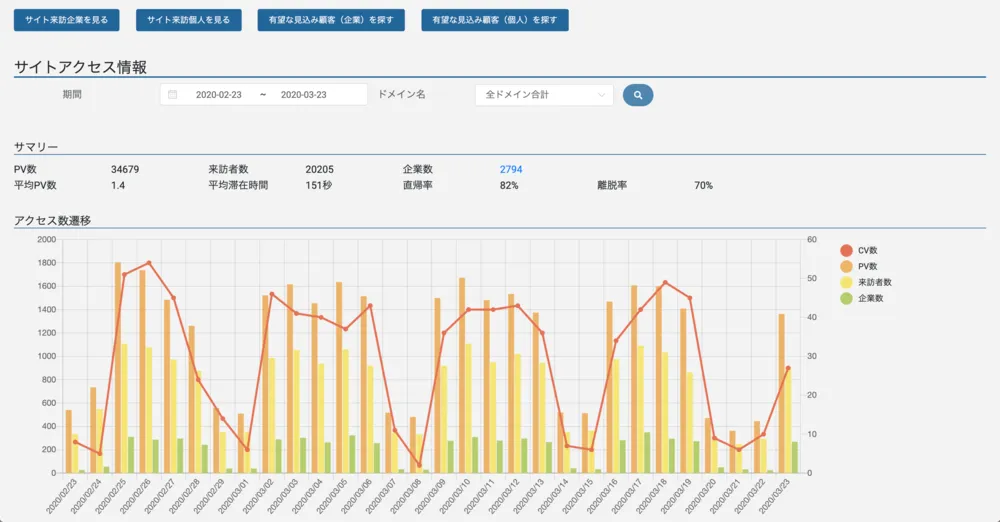Toggle 来訪者数 series via yellow legend dot

click(x=846, y=282)
